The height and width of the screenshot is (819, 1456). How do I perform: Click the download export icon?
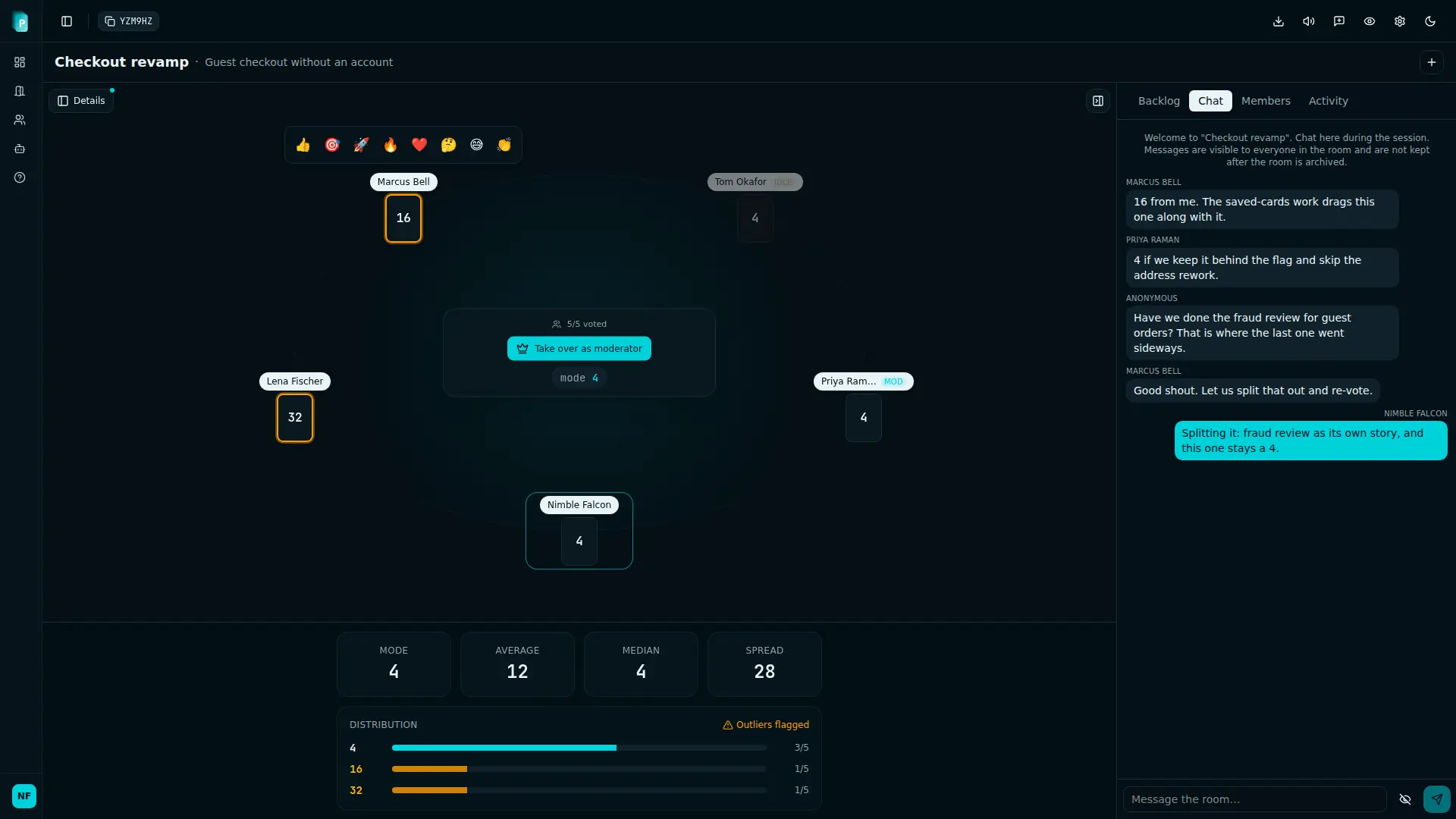coord(1279,21)
